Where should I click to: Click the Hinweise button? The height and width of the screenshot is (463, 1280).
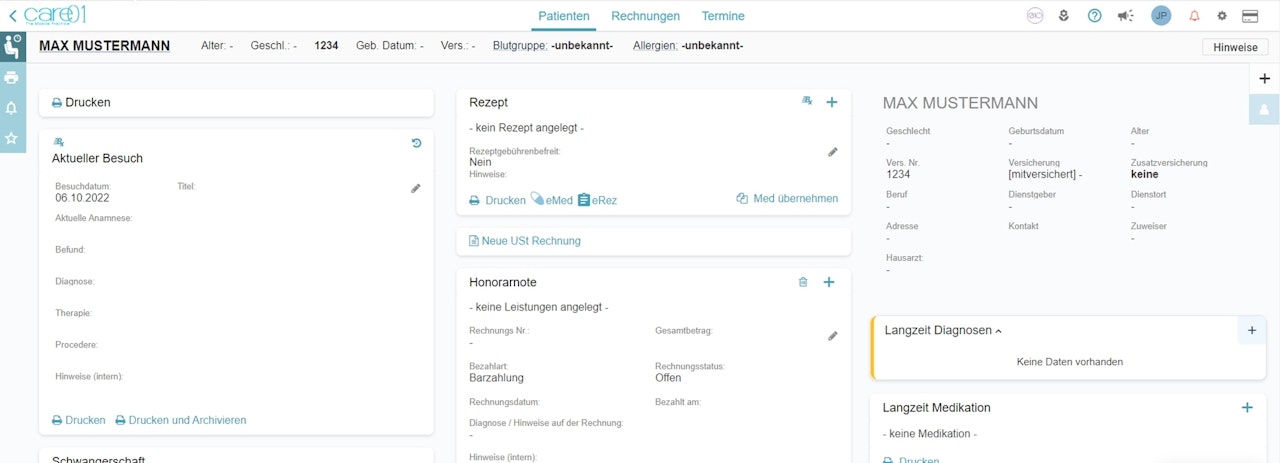point(1234,47)
